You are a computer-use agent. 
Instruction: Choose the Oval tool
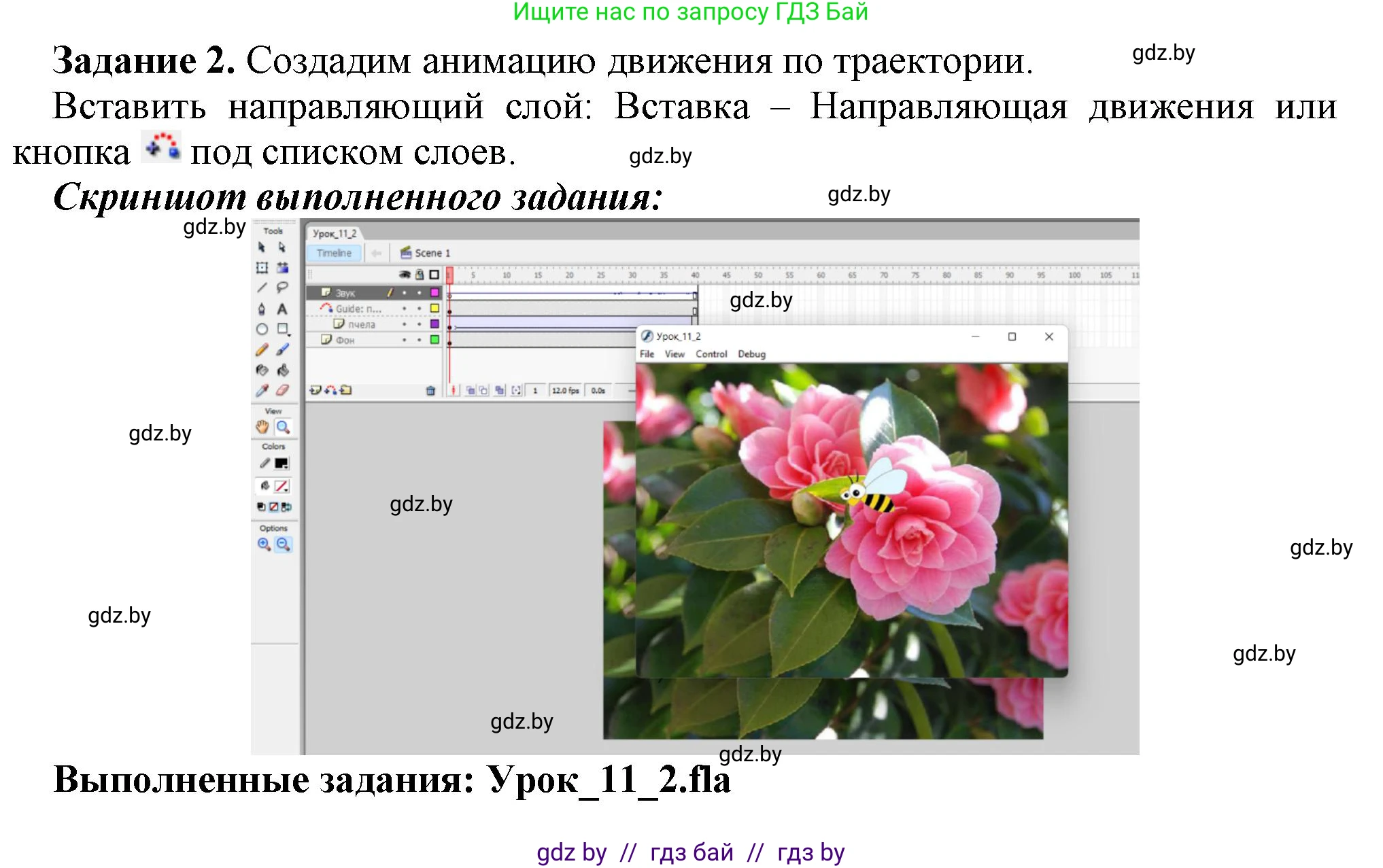(262, 329)
